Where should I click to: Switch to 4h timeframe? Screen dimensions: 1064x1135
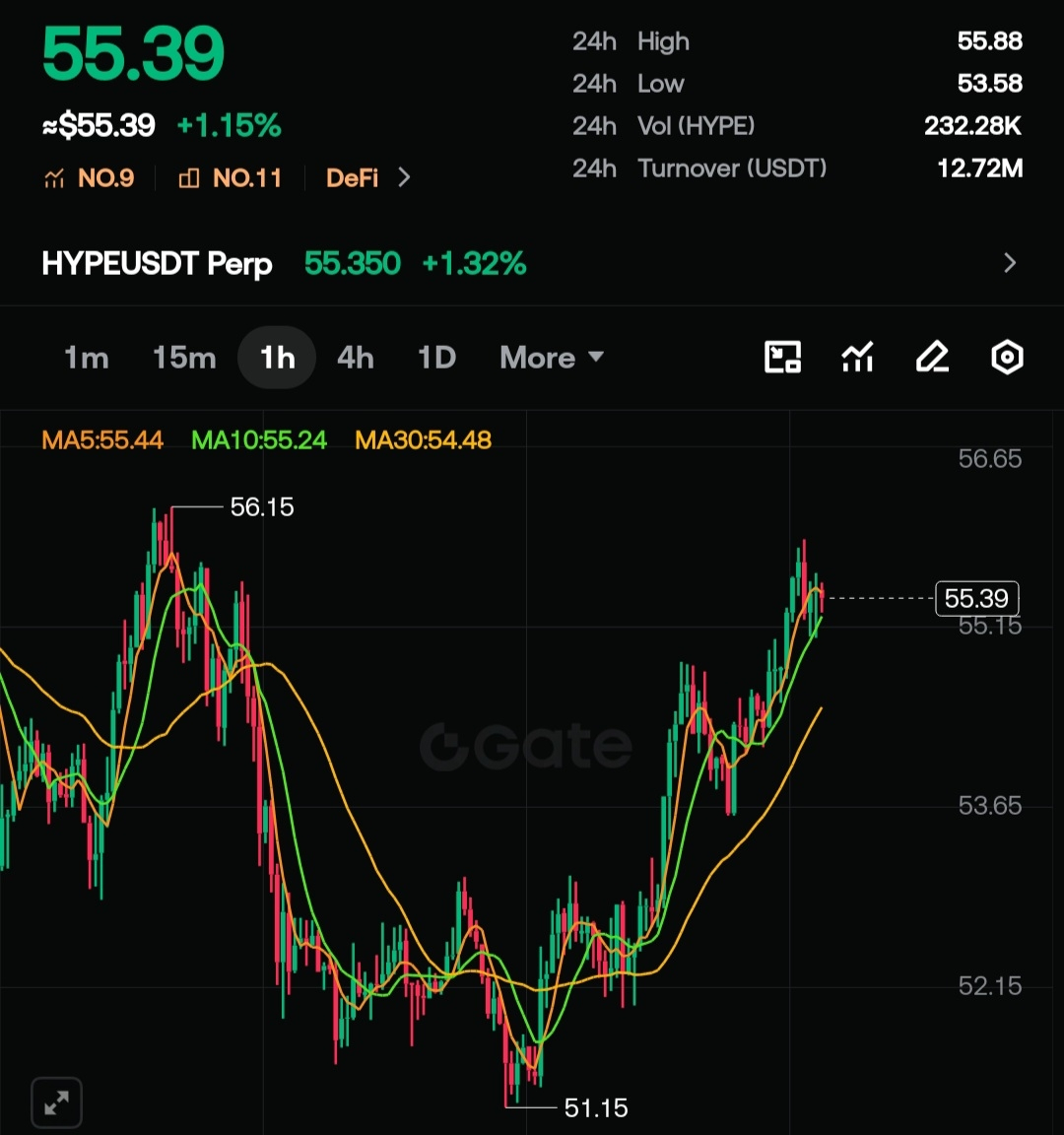point(356,358)
